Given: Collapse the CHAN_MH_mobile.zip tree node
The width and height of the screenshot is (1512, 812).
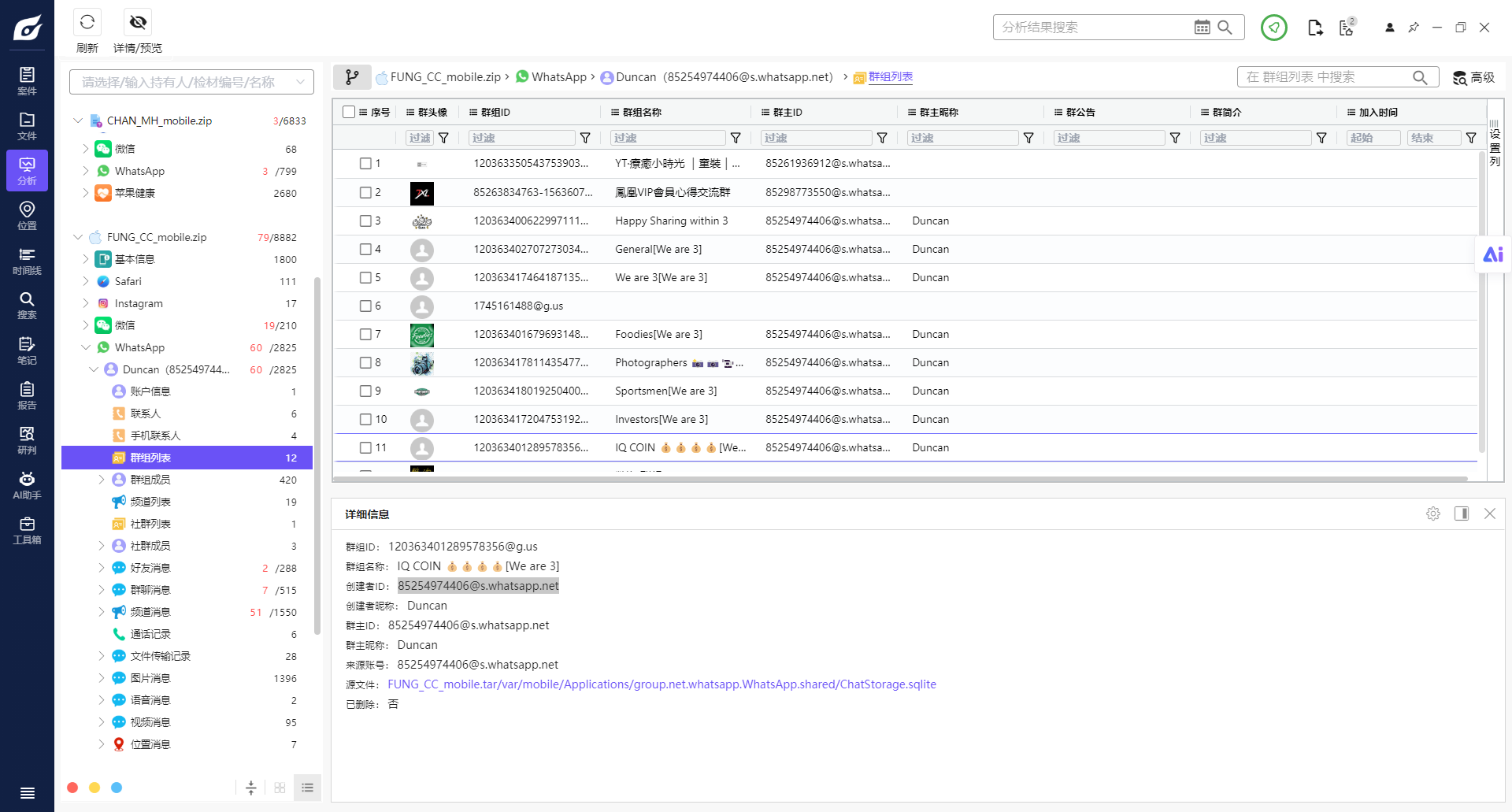Looking at the screenshot, I should (78, 121).
